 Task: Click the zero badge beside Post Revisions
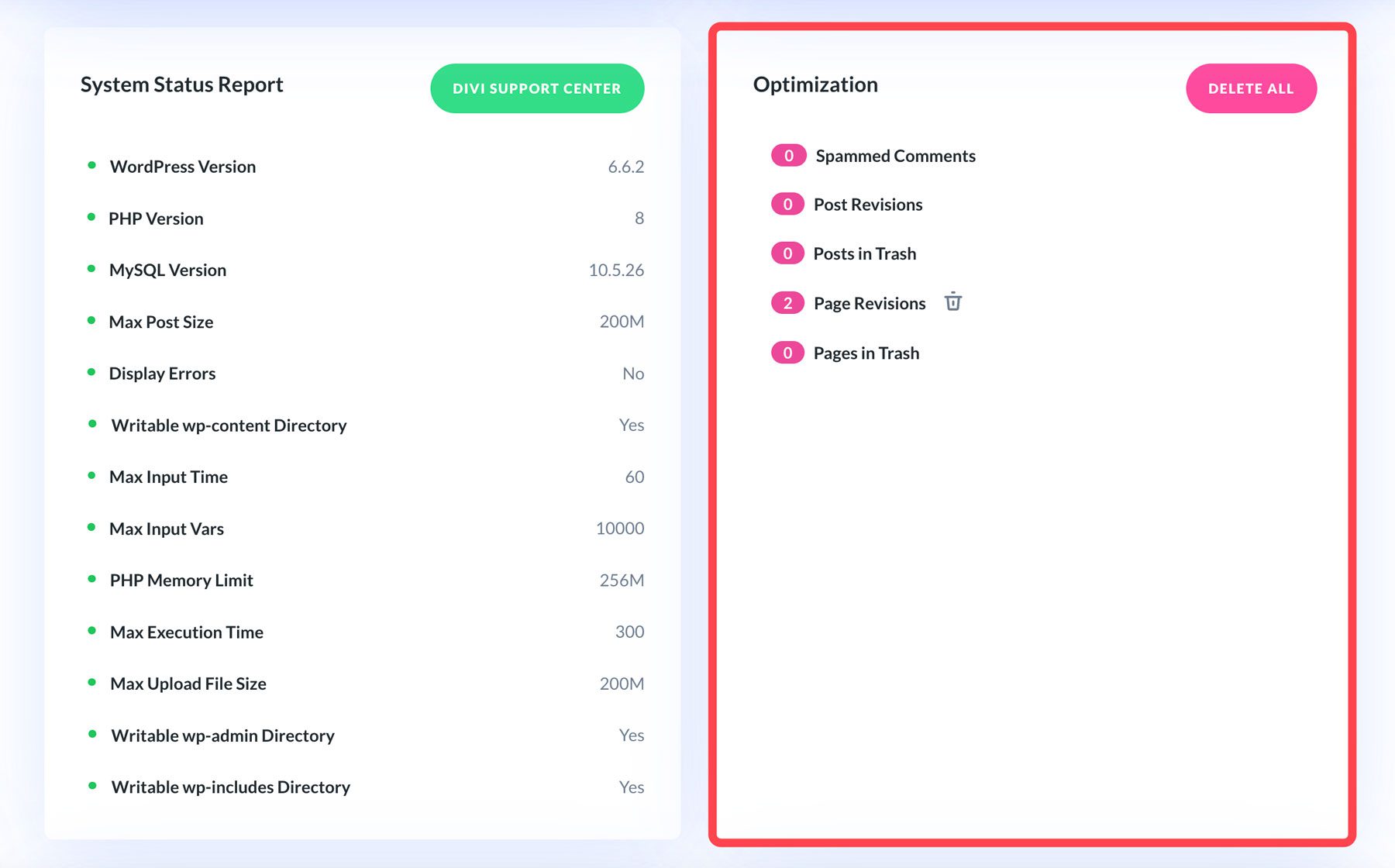pos(787,204)
